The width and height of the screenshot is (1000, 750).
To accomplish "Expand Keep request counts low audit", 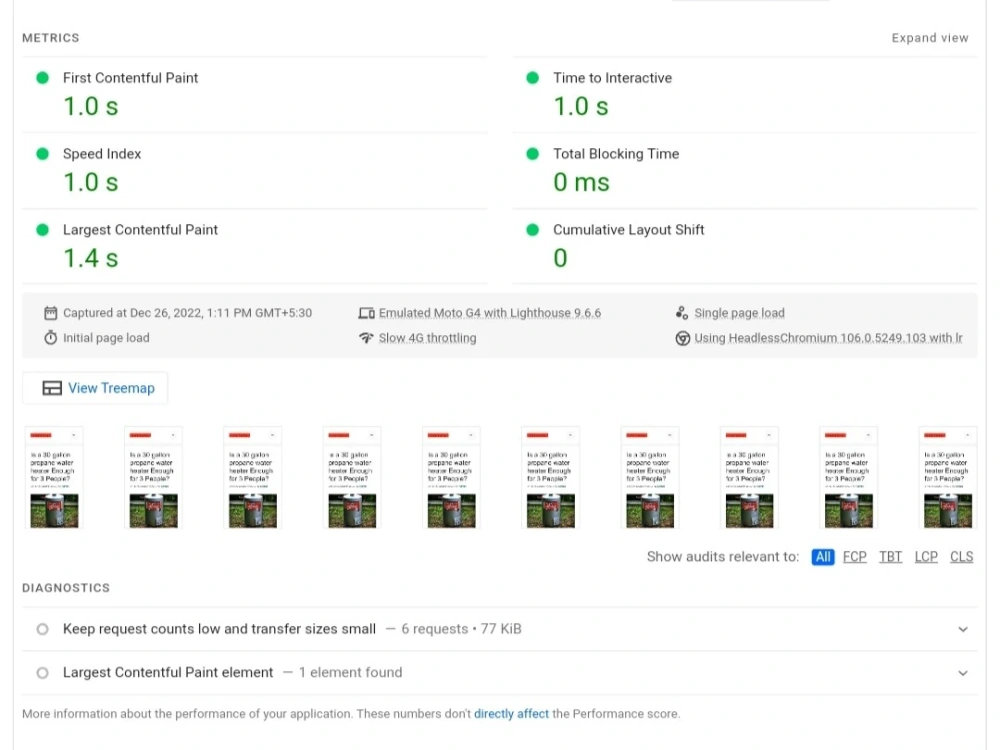I will pos(499,629).
